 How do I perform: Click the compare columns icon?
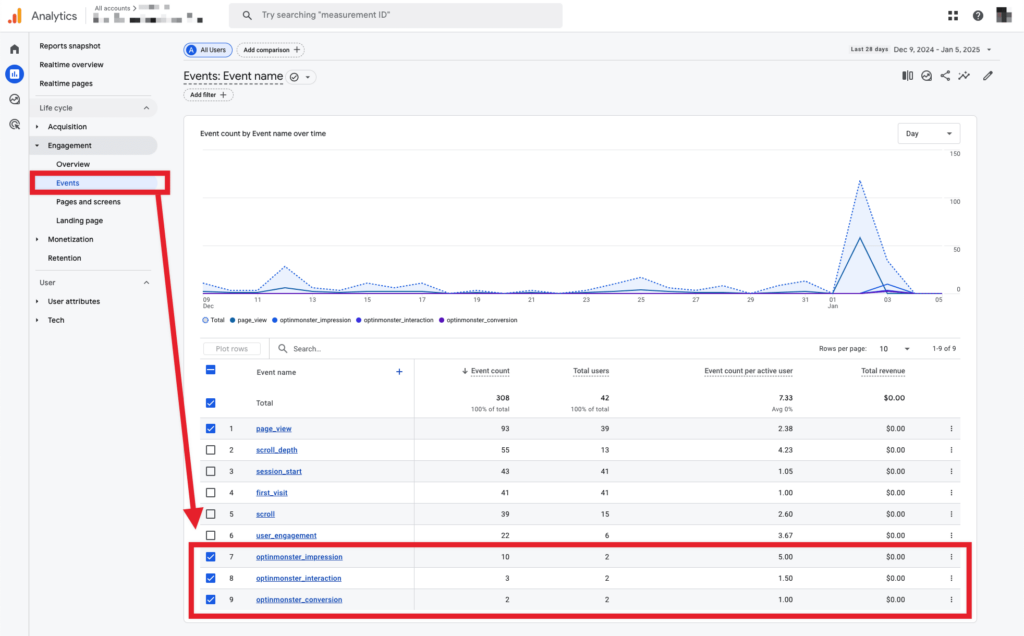pyautogui.click(x=908, y=76)
